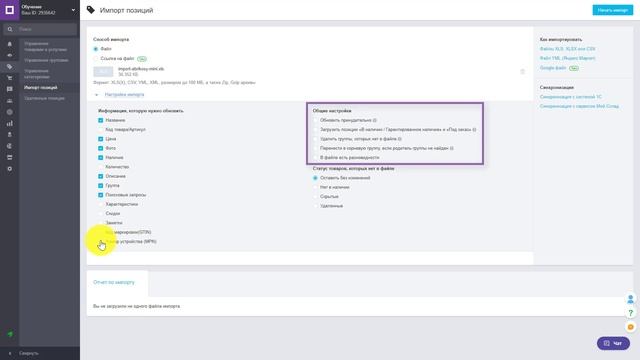Click the uploaded file thumbnail next to import file name
This screenshot has width=640, height=360.
(x=103, y=71)
